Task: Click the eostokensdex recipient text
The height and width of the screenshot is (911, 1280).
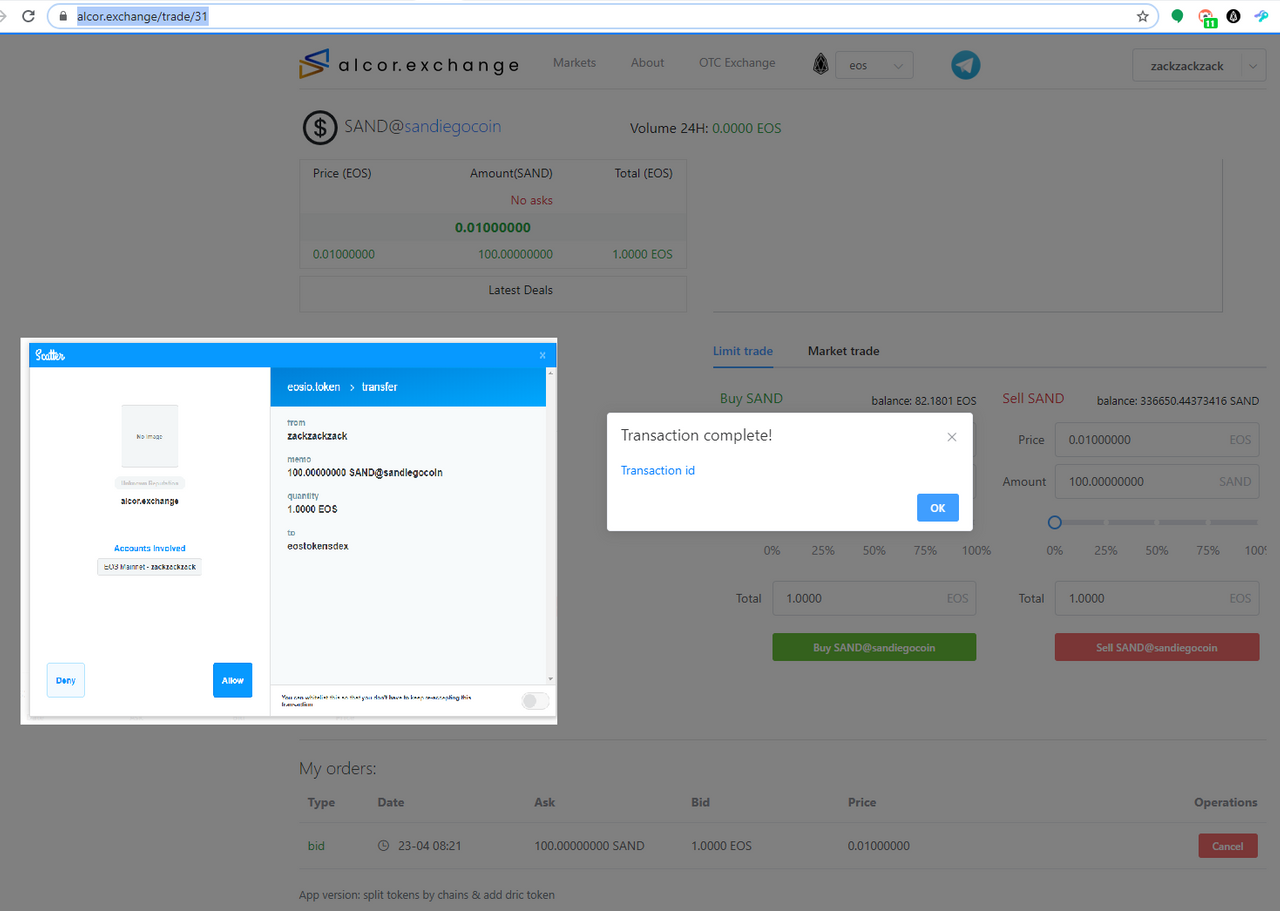Action: (x=318, y=546)
